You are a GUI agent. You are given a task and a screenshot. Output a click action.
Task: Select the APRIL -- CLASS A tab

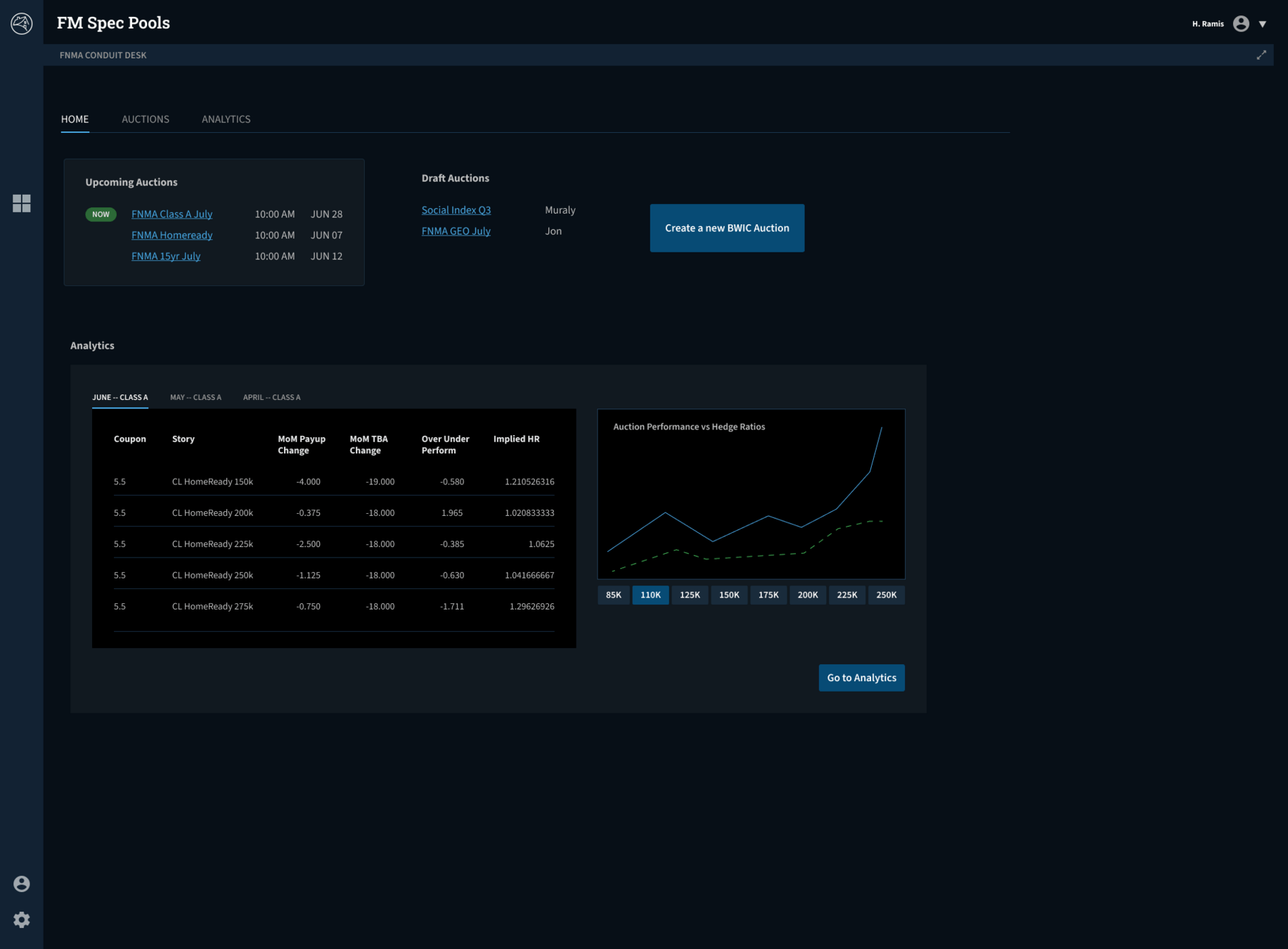click(272, 397)
